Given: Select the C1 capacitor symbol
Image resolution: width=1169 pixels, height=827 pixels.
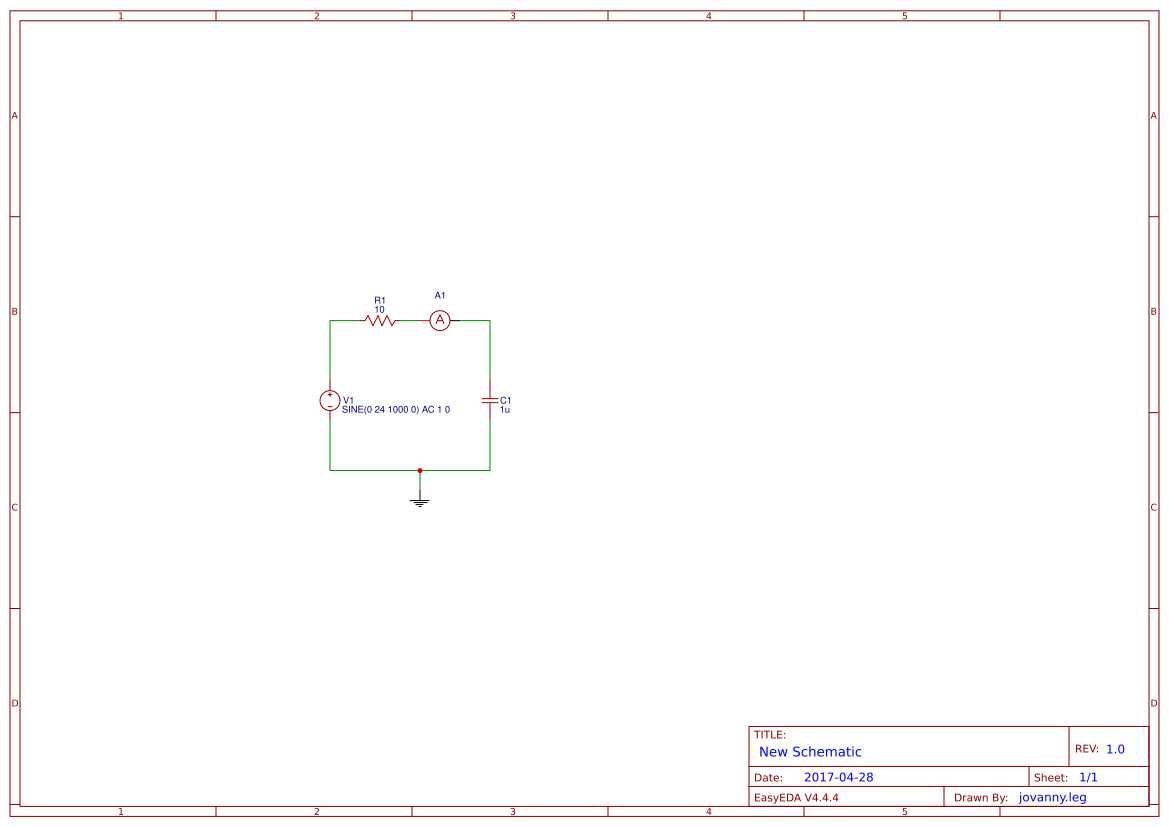Looking at the screenshot, I should tap(490, 400).
